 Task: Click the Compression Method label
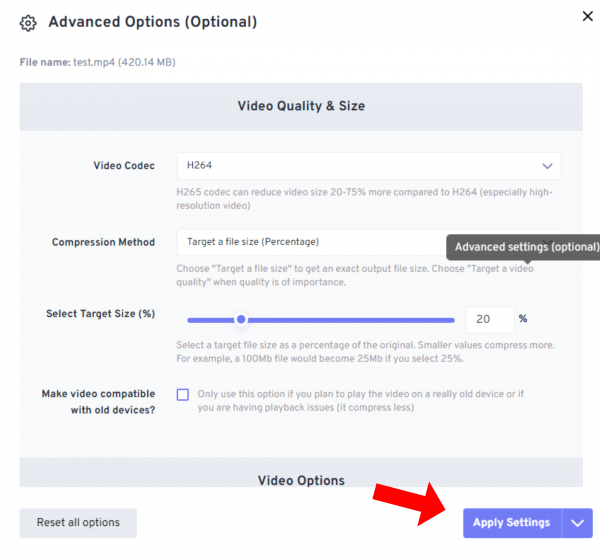(x=103, y=242)
